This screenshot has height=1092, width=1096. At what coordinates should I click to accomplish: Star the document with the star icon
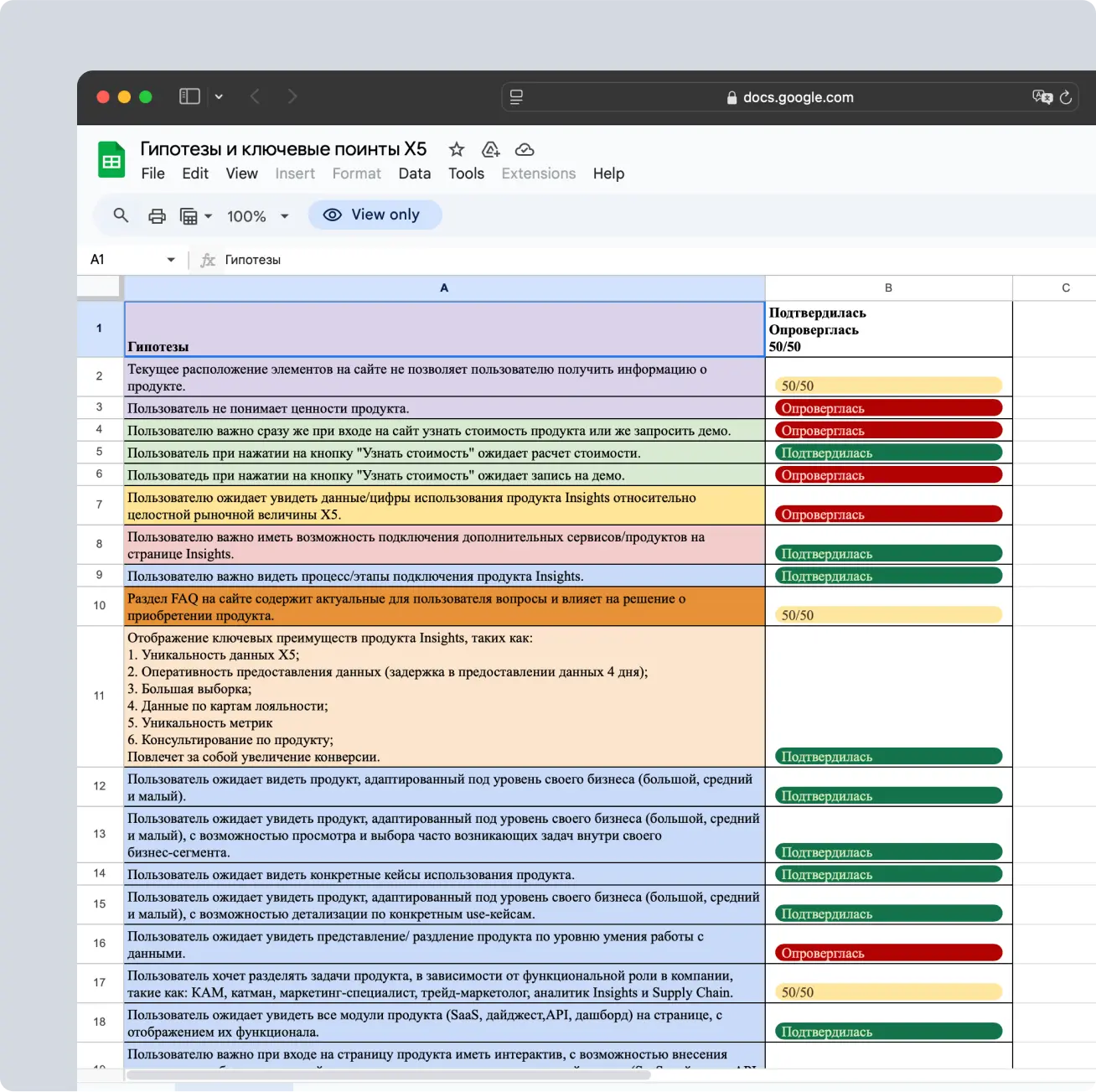tap(457, 149)
